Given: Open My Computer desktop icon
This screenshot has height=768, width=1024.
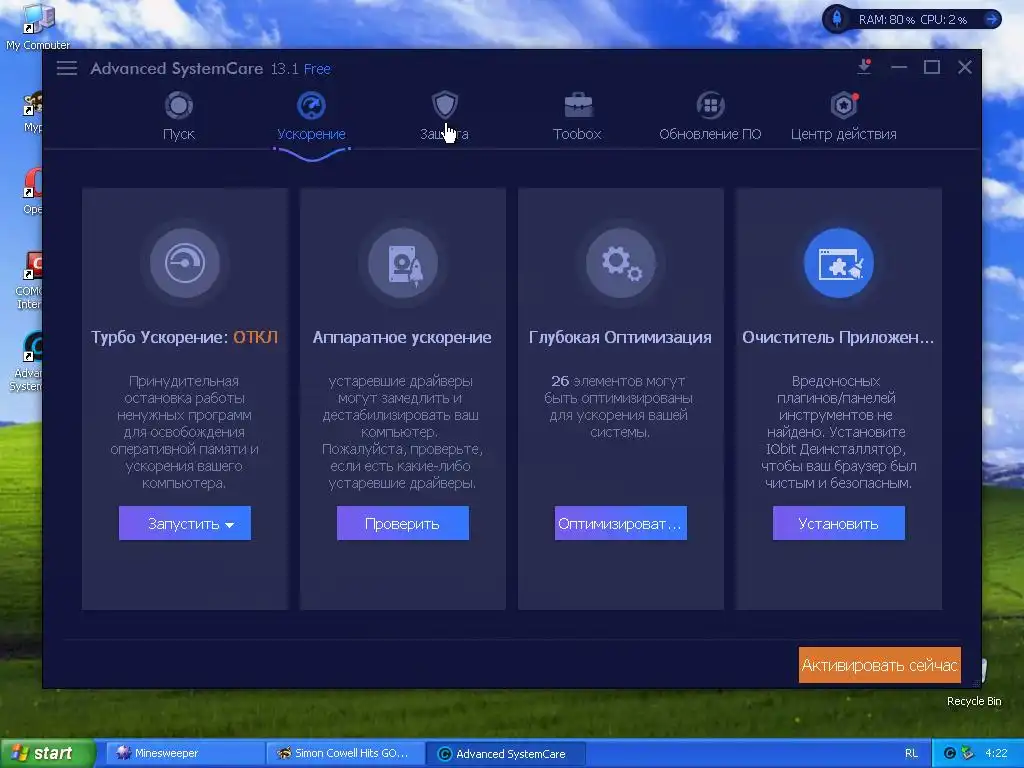Looking at the screenshot, I should click(x=37, y=27).
